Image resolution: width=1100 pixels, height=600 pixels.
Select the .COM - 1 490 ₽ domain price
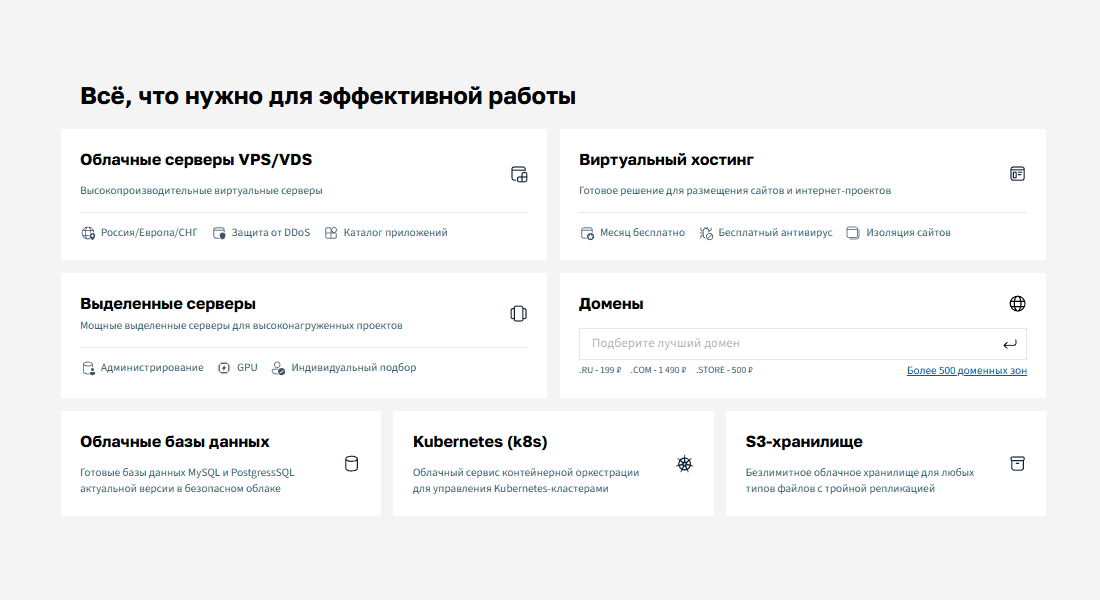(658, 370)
